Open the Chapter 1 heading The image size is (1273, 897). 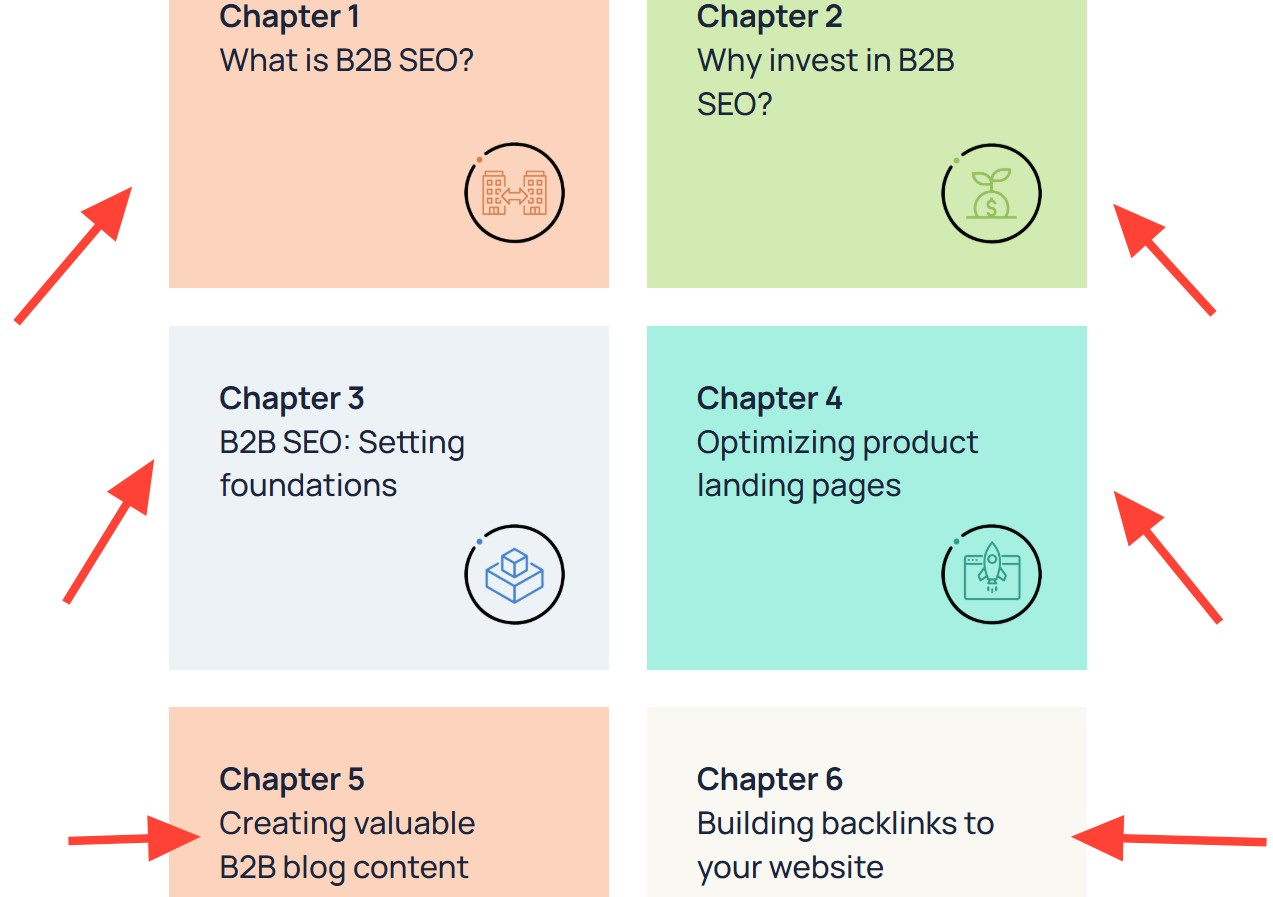coord(289,17)
